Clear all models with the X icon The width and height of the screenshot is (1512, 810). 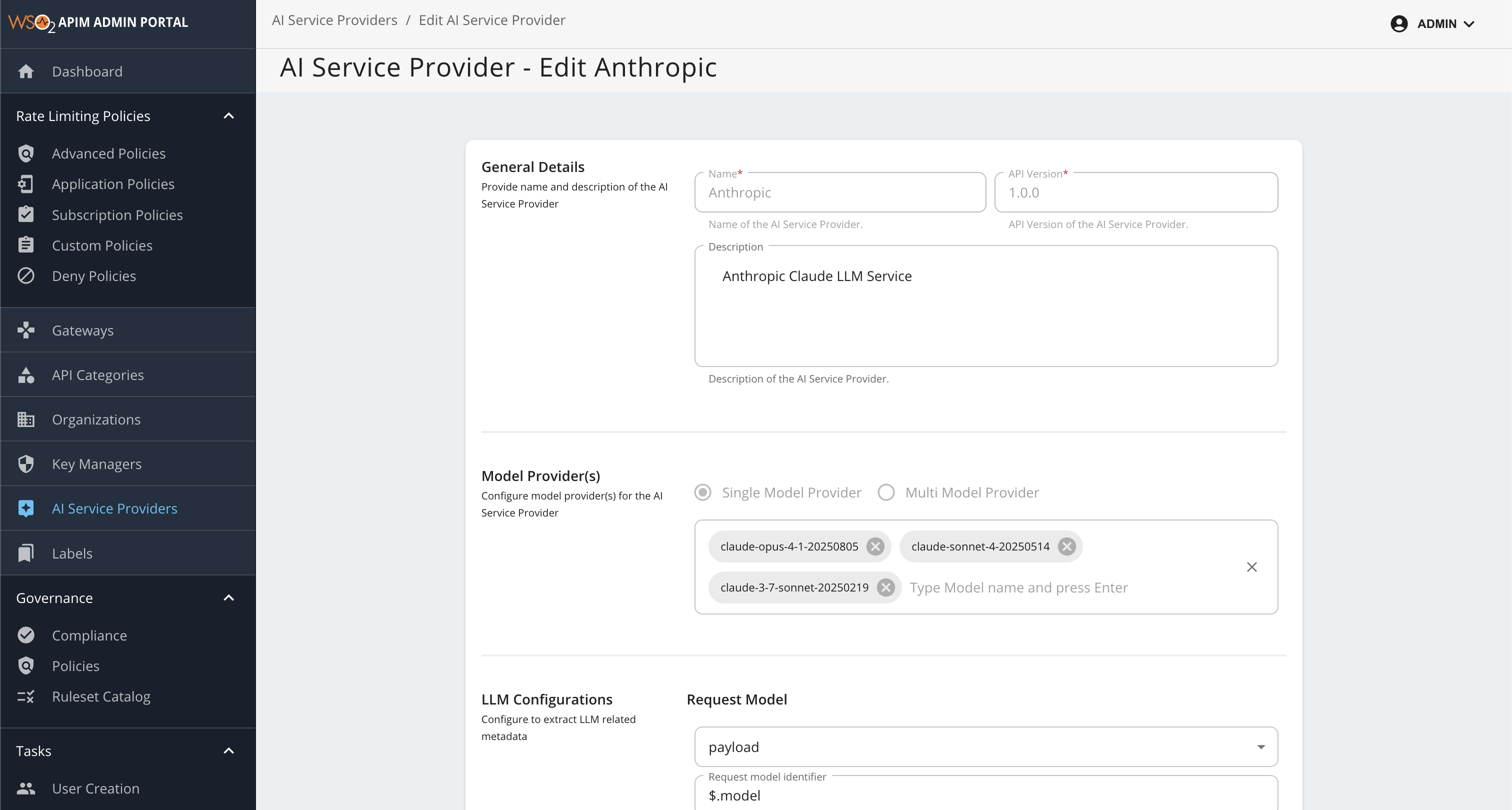[1252, 566]
